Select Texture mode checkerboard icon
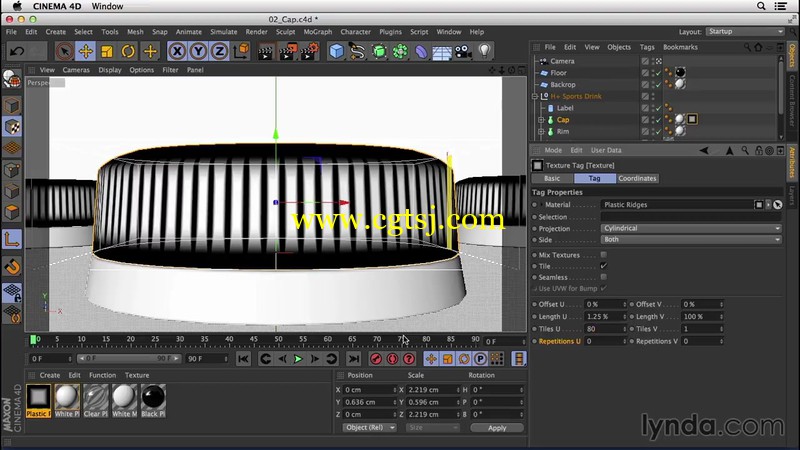 (12, 127)
